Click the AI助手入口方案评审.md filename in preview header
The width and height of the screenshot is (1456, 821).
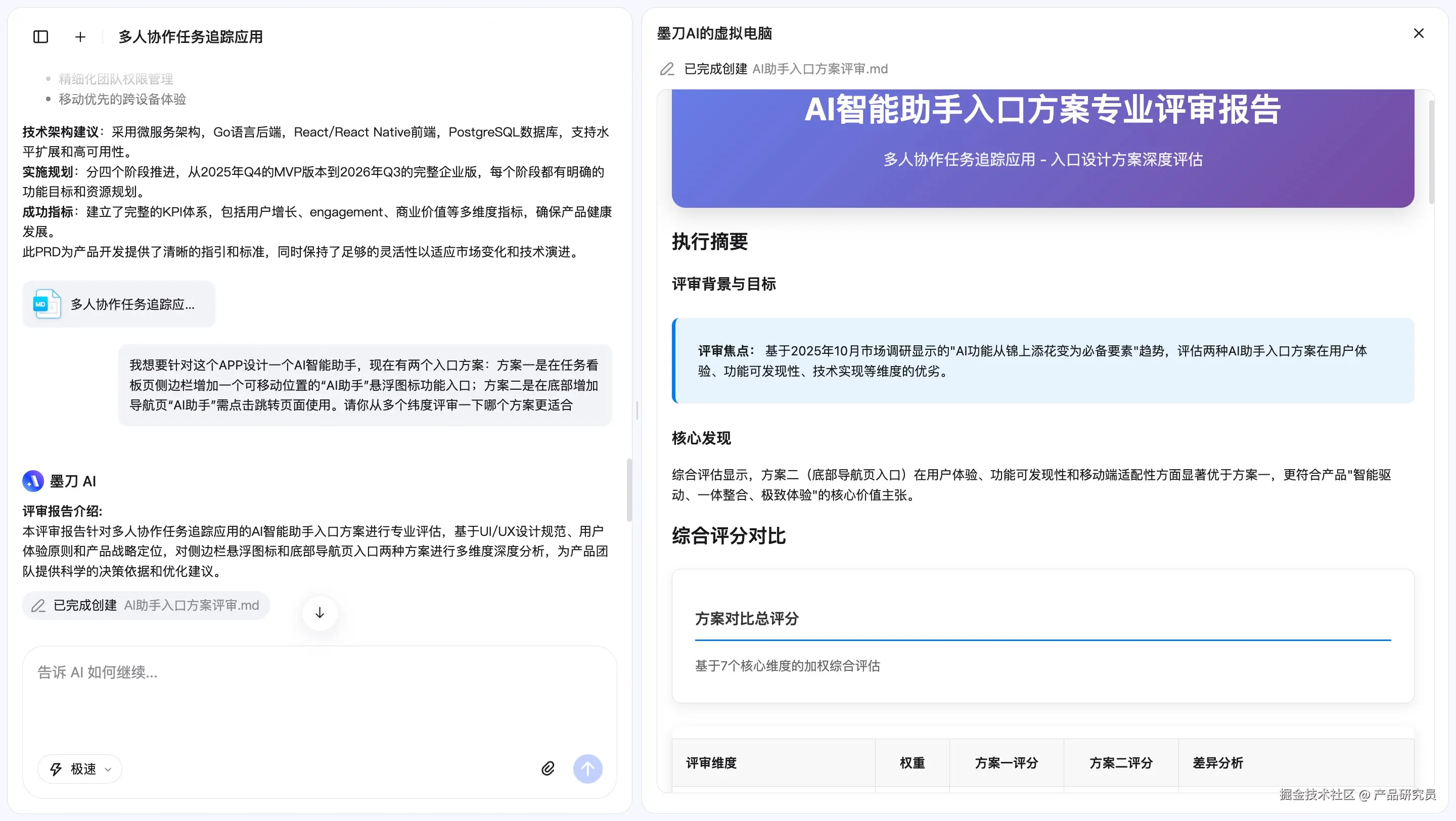click(820, 69)
